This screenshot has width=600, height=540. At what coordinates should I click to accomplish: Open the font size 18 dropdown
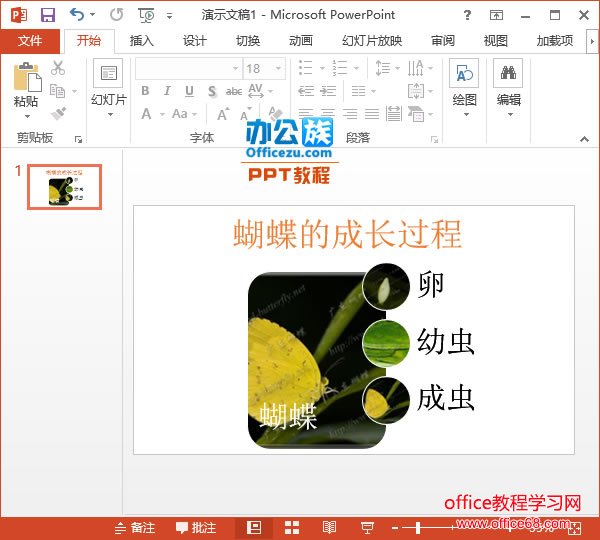278,69
